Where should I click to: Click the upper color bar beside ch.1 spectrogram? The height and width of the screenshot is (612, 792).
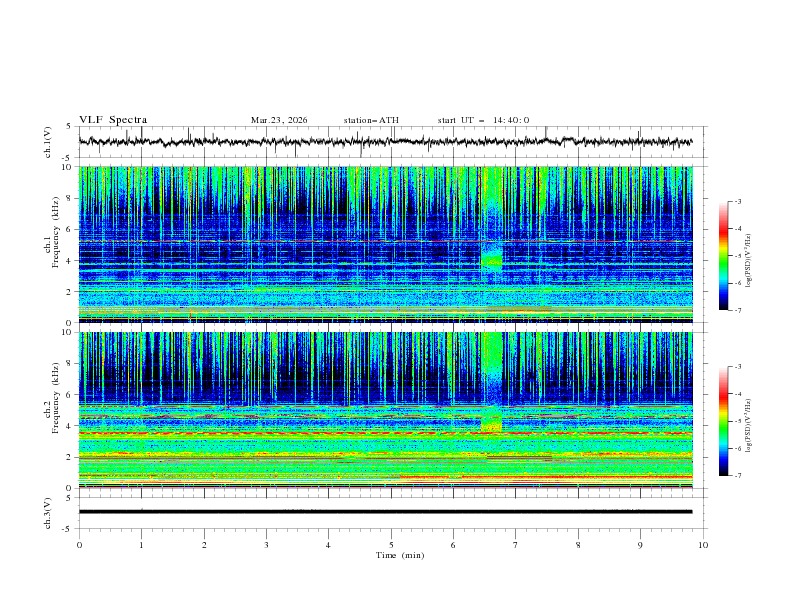point(723,256)
